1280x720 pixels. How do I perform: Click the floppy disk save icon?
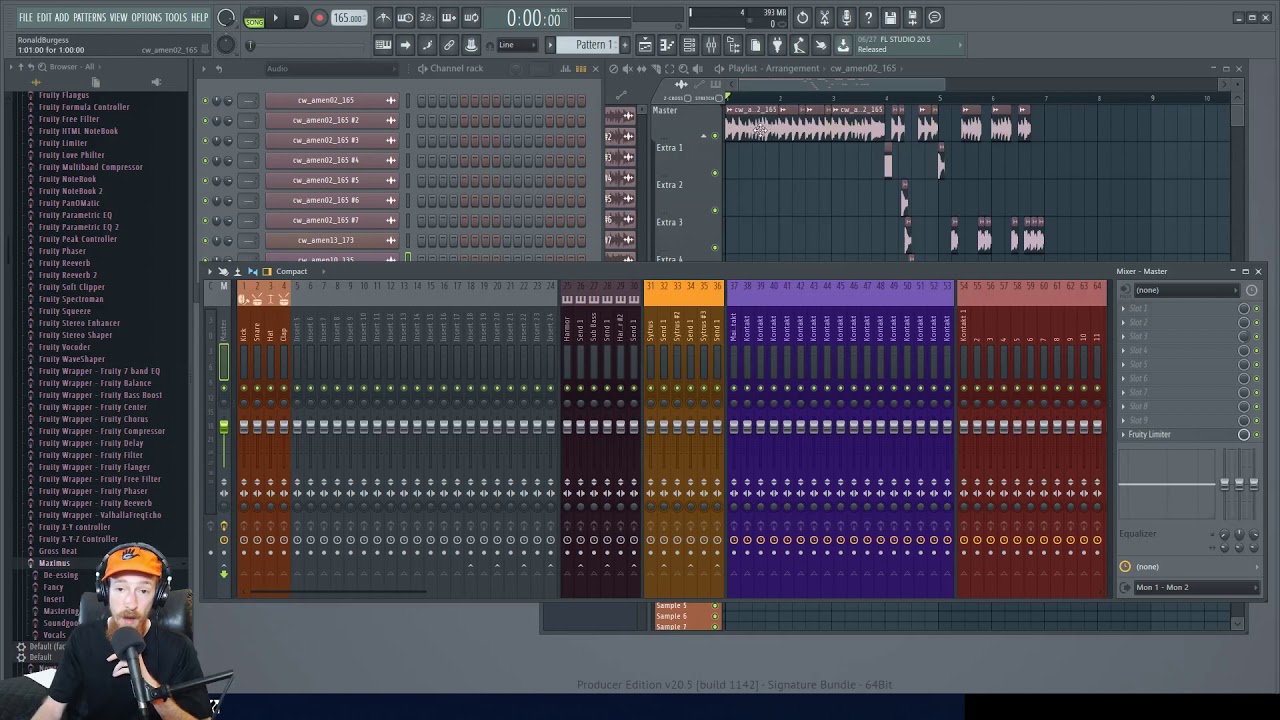pyautogui.click(x=890, y=18)
